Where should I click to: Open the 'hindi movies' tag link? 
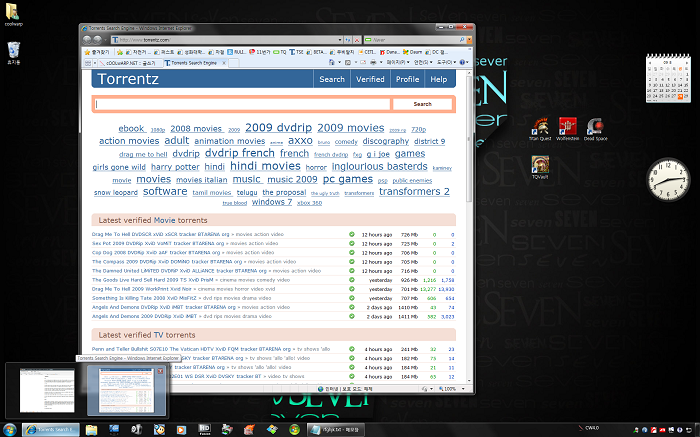tap(265, 166)
